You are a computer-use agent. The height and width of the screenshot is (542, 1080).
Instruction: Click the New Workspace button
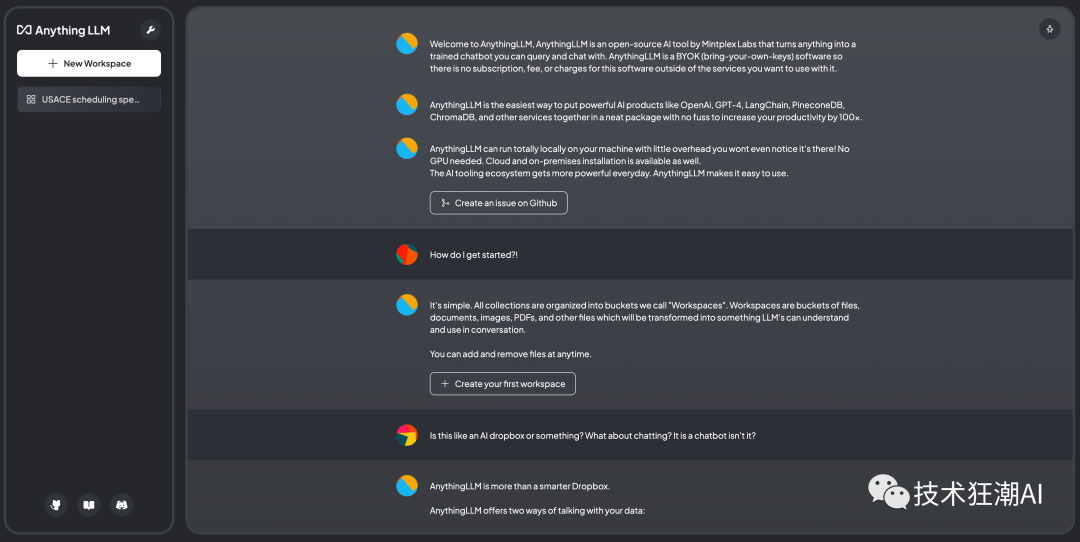pyautogui.click(x=89, y=63)
